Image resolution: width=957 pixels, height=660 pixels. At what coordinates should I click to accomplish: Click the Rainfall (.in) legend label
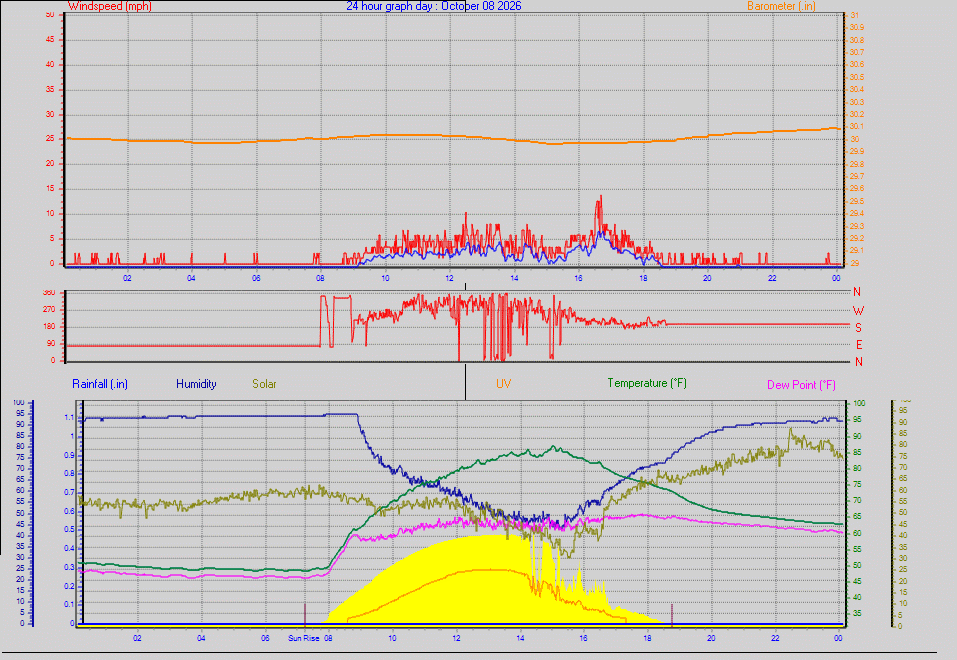(x=100, y=384)
